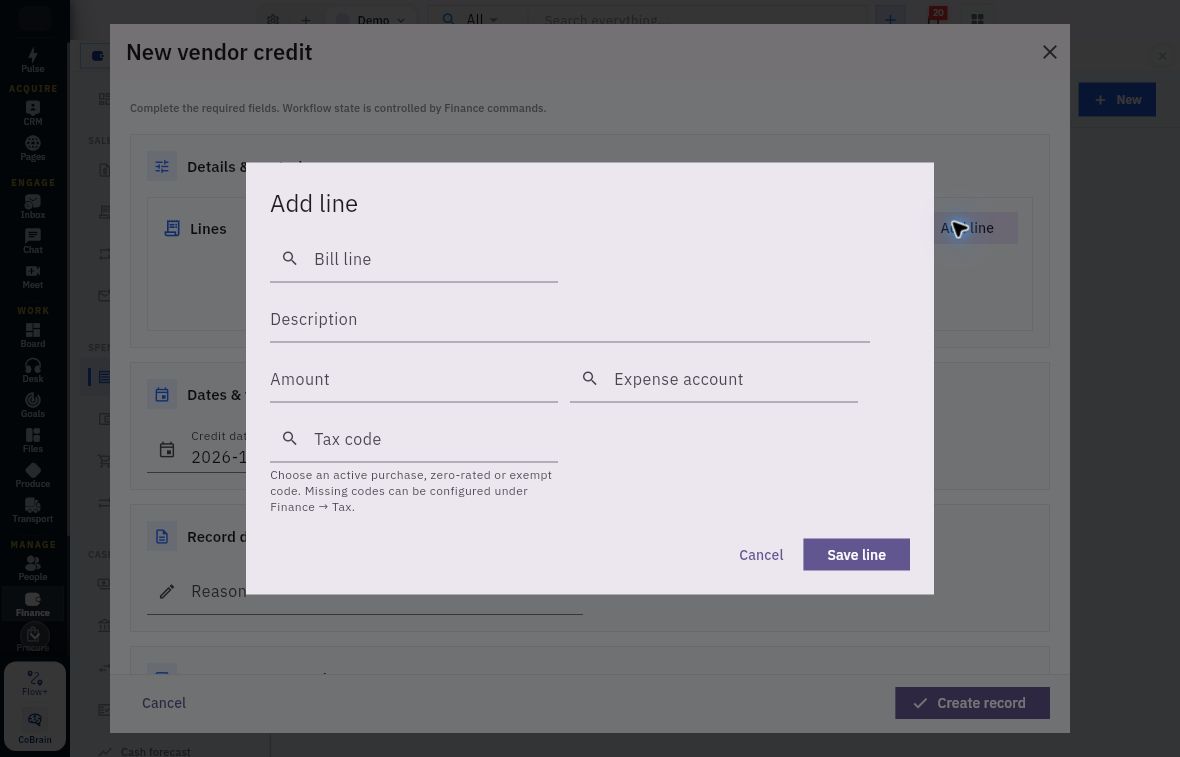Open CoBrain assistant in the sidebar
Screen dimensions: 1180x757
coord(35,728)
